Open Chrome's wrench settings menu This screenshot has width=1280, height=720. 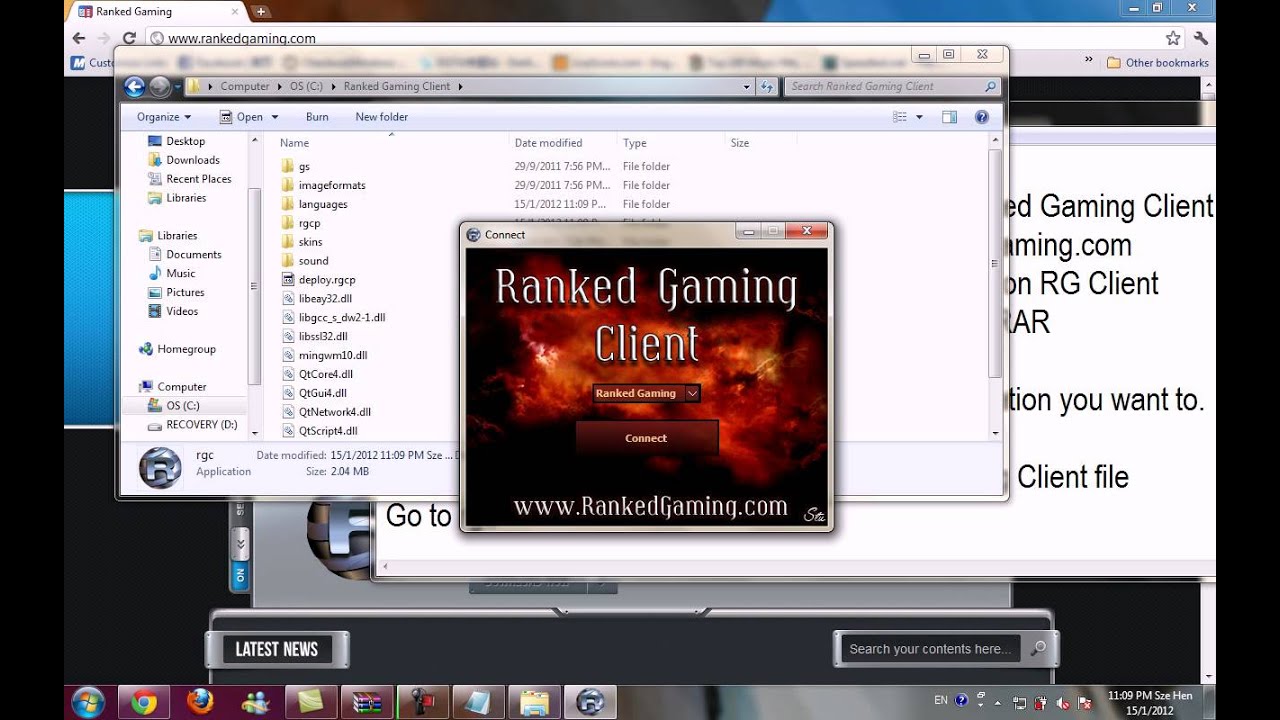click(1201, 38)
